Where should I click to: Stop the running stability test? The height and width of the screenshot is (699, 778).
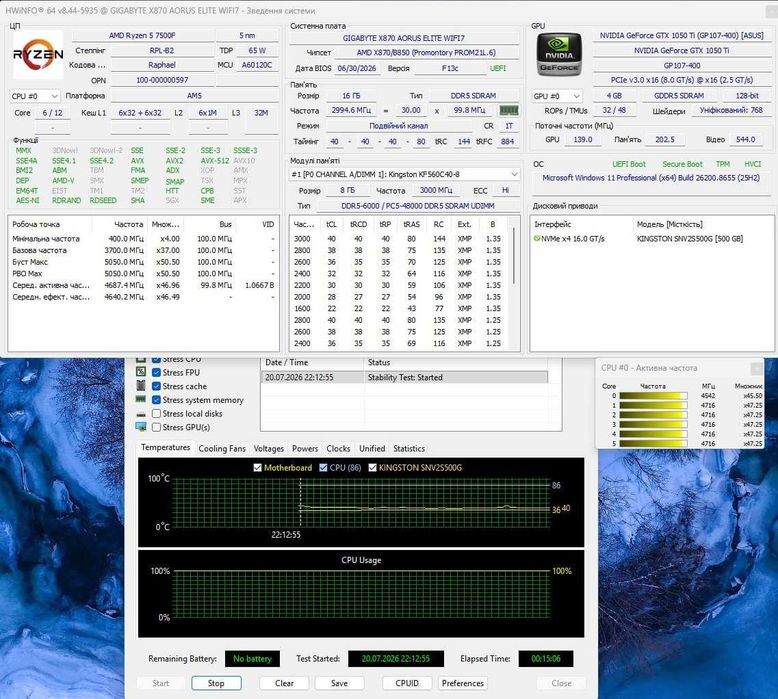[216, 683]
